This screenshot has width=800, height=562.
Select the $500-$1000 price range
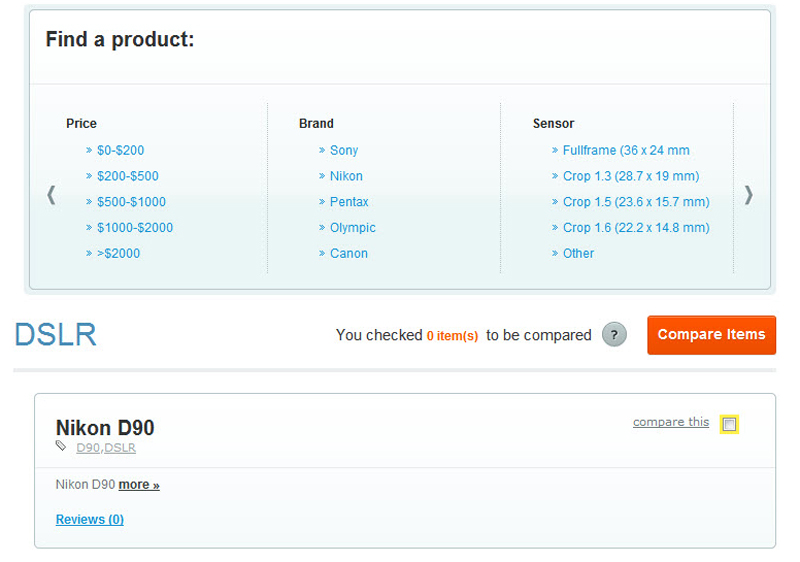pos(131,202)
